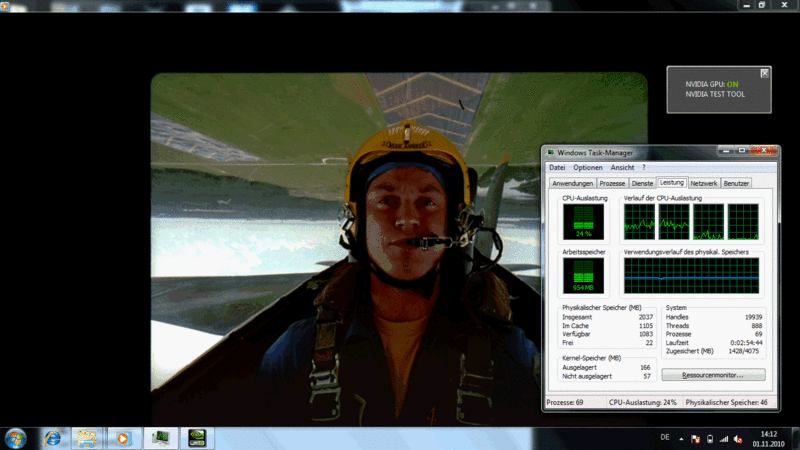Image resolution: width=800 pixels, height=450 pixels.
Task: Click the Ausgelagert value 166
Action: 645,368
